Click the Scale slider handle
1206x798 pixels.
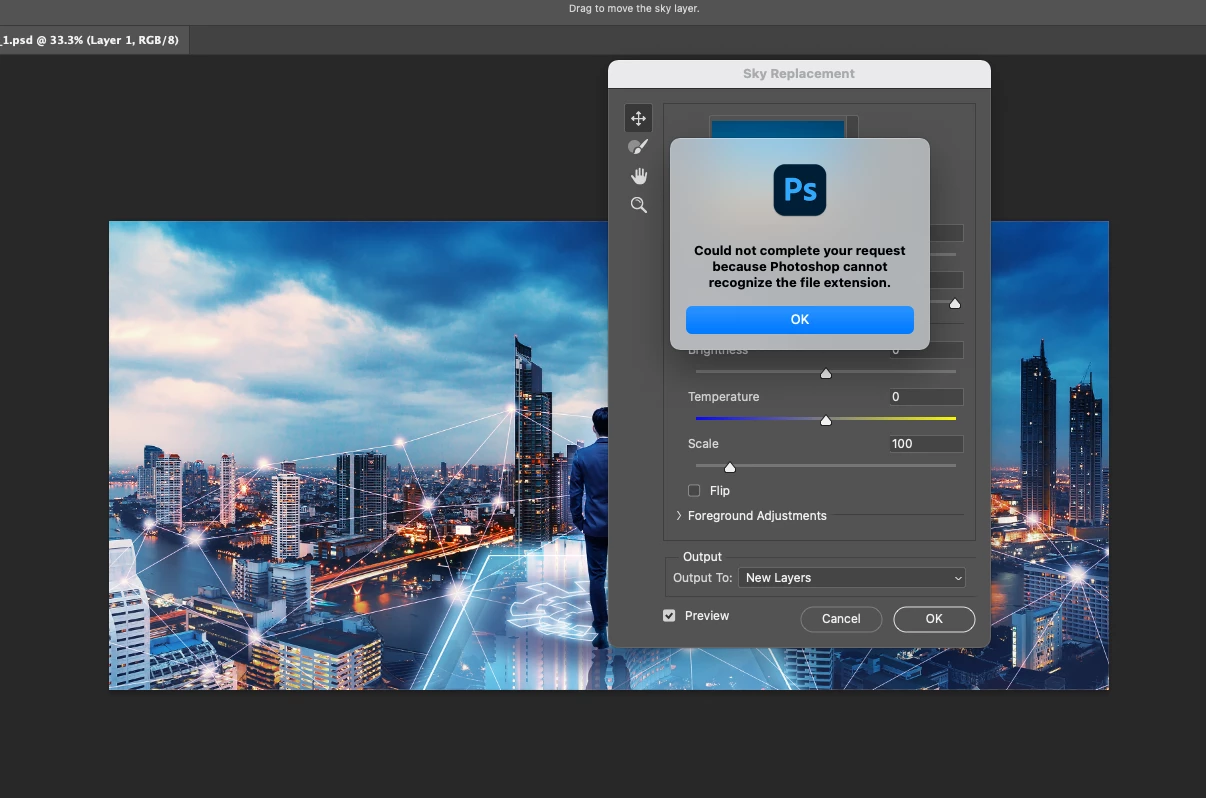tap(730, 467)
